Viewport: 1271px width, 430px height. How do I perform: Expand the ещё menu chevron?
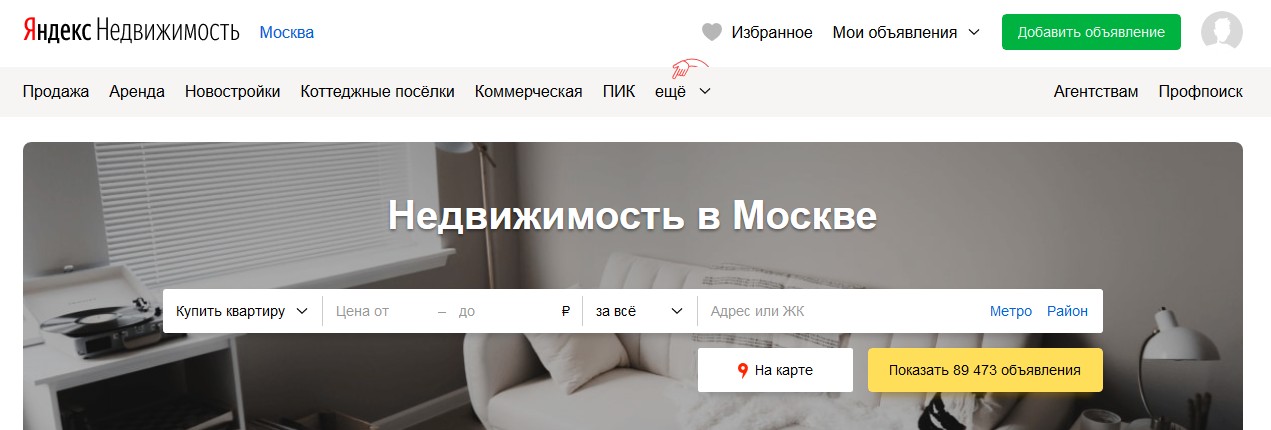point(705,92)
